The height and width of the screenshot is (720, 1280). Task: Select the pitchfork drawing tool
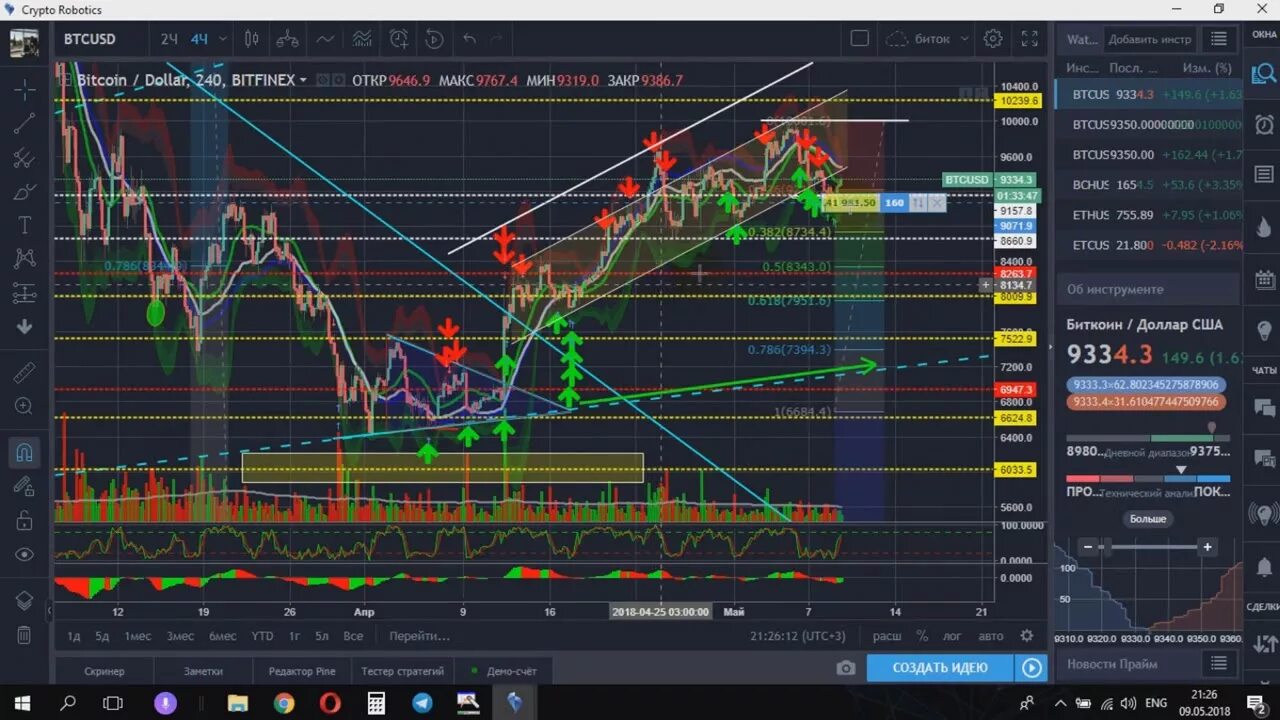[25, 157]
